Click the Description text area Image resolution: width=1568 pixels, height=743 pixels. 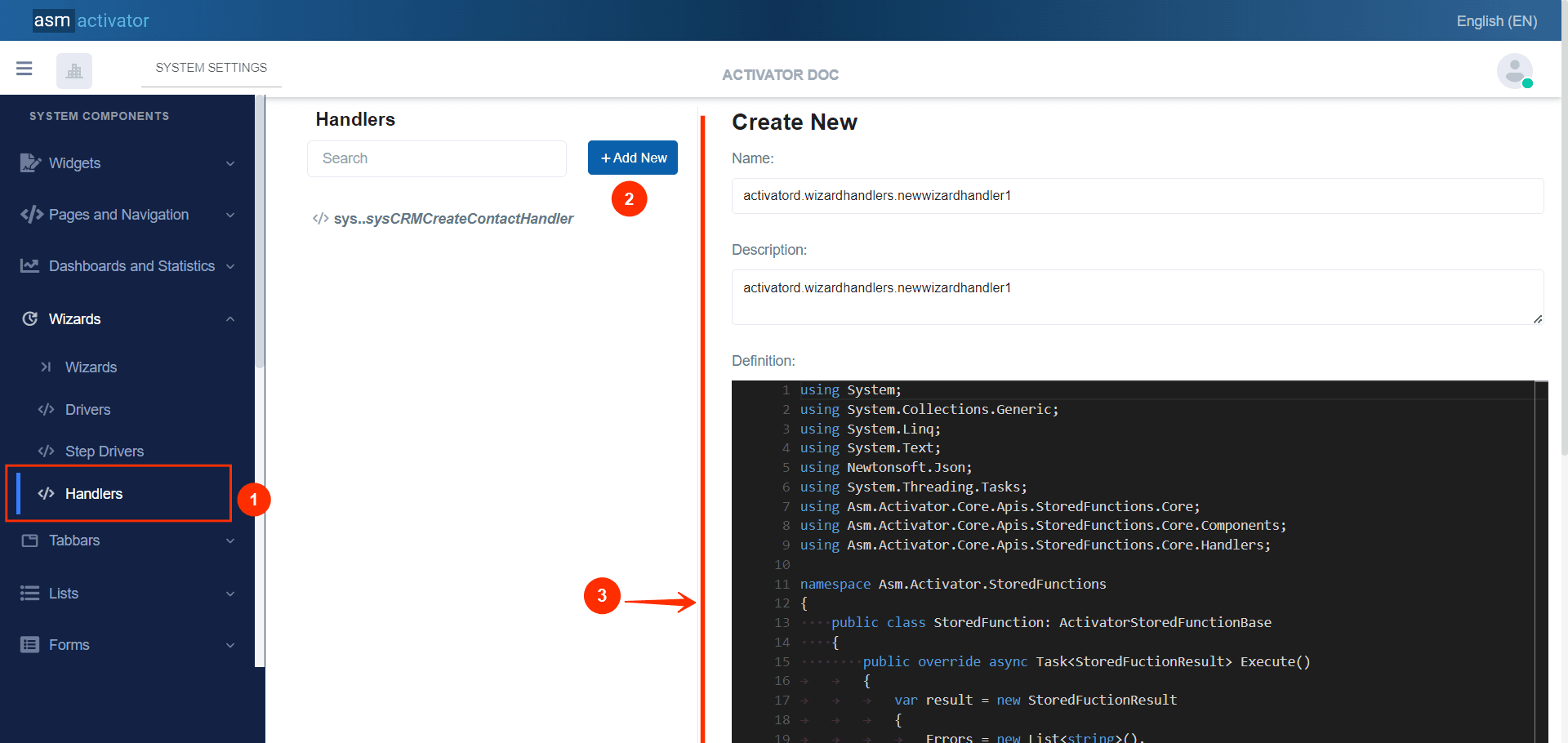1137,297
